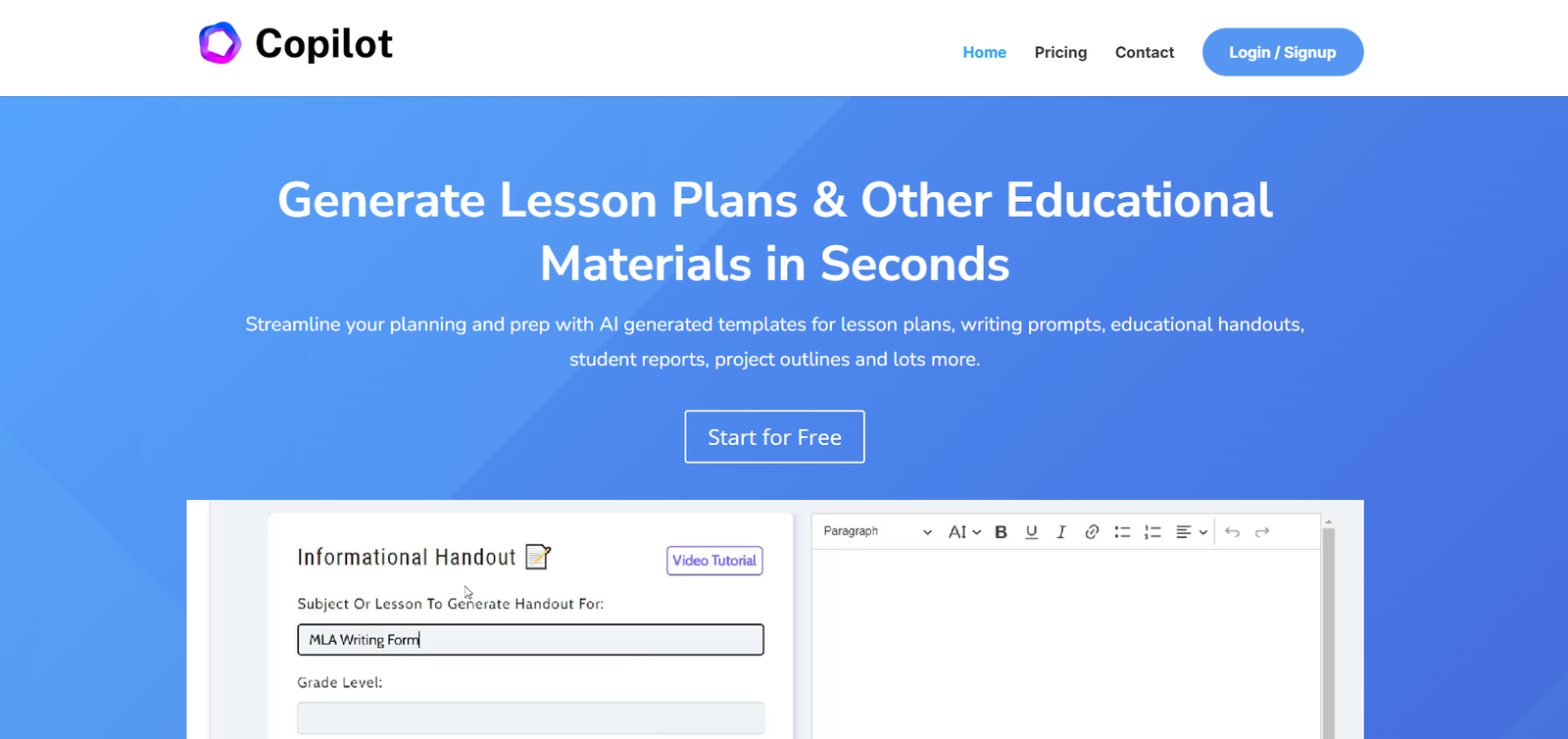Image resolution: width=1568 pixels, height=739 pixels.
Task: Click the Login / Signup button
Action: coord(1282,52)
